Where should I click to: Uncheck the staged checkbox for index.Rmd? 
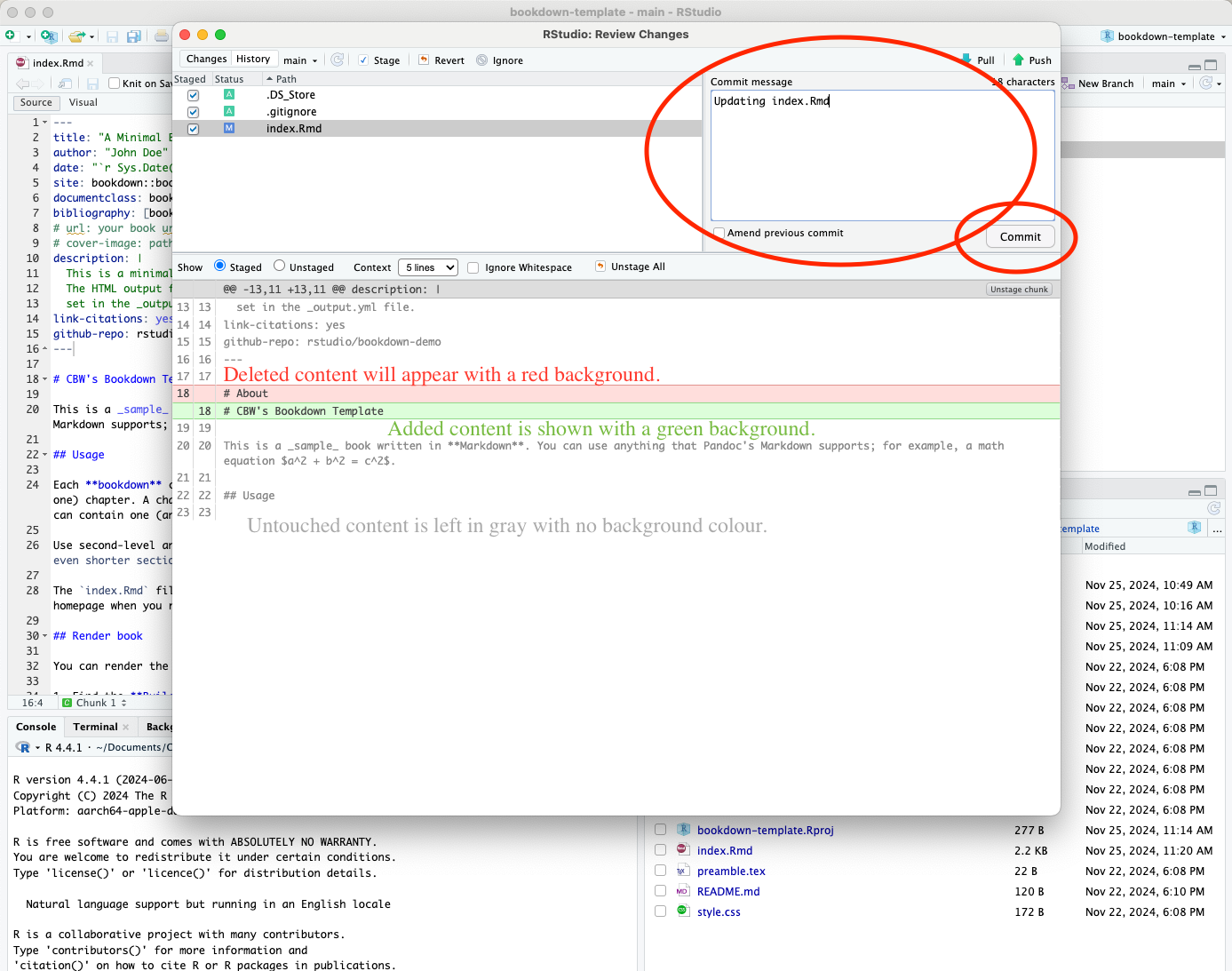point(193,128)
